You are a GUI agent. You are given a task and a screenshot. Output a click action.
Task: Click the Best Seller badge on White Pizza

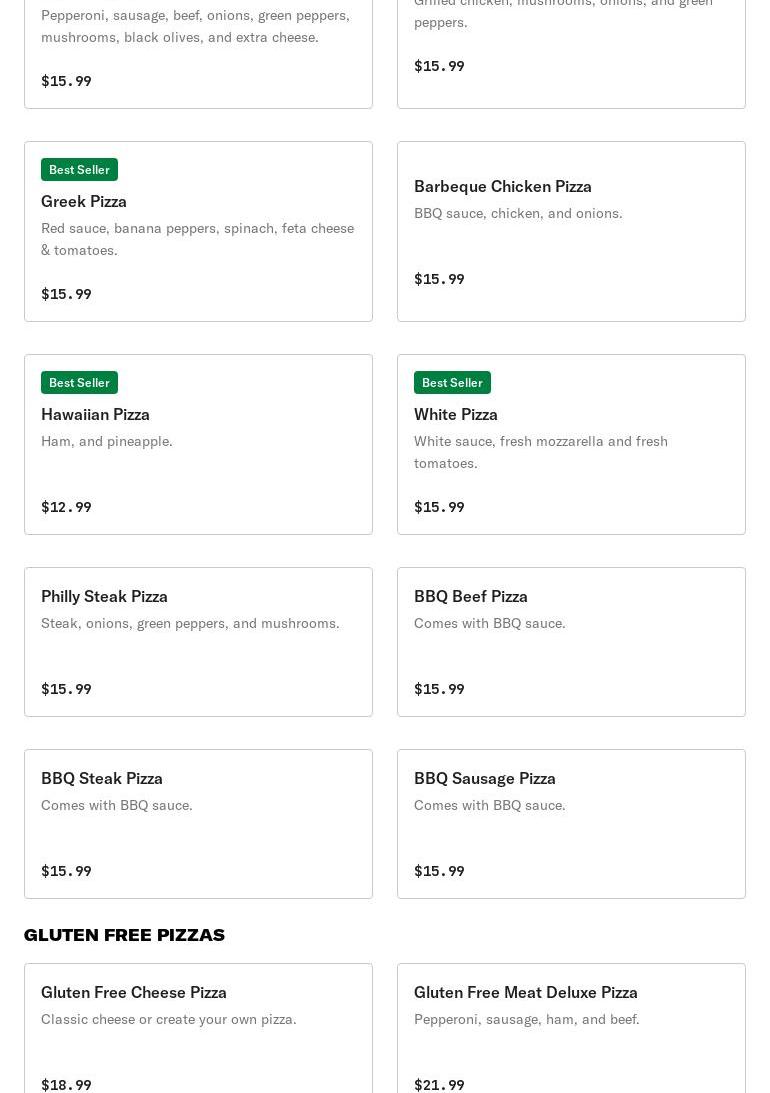[x=452, y=383]
